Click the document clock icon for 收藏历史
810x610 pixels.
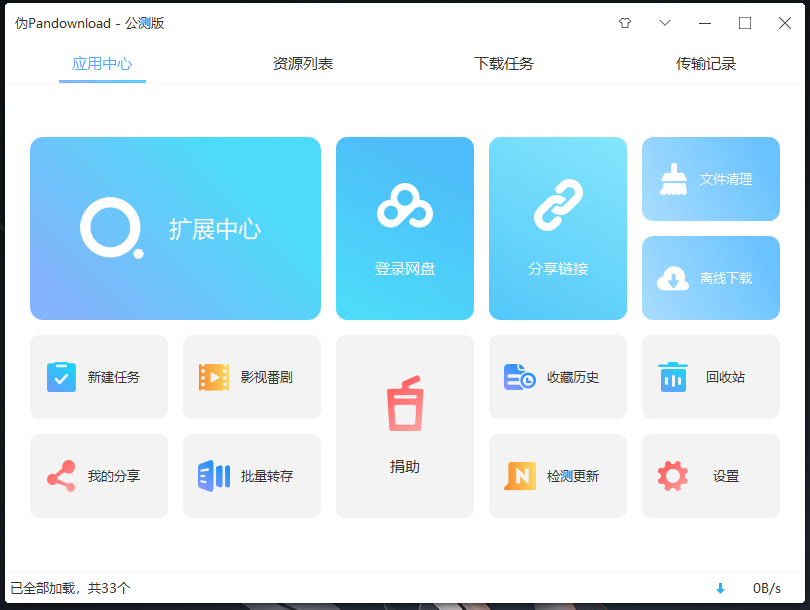coord(519,377)
